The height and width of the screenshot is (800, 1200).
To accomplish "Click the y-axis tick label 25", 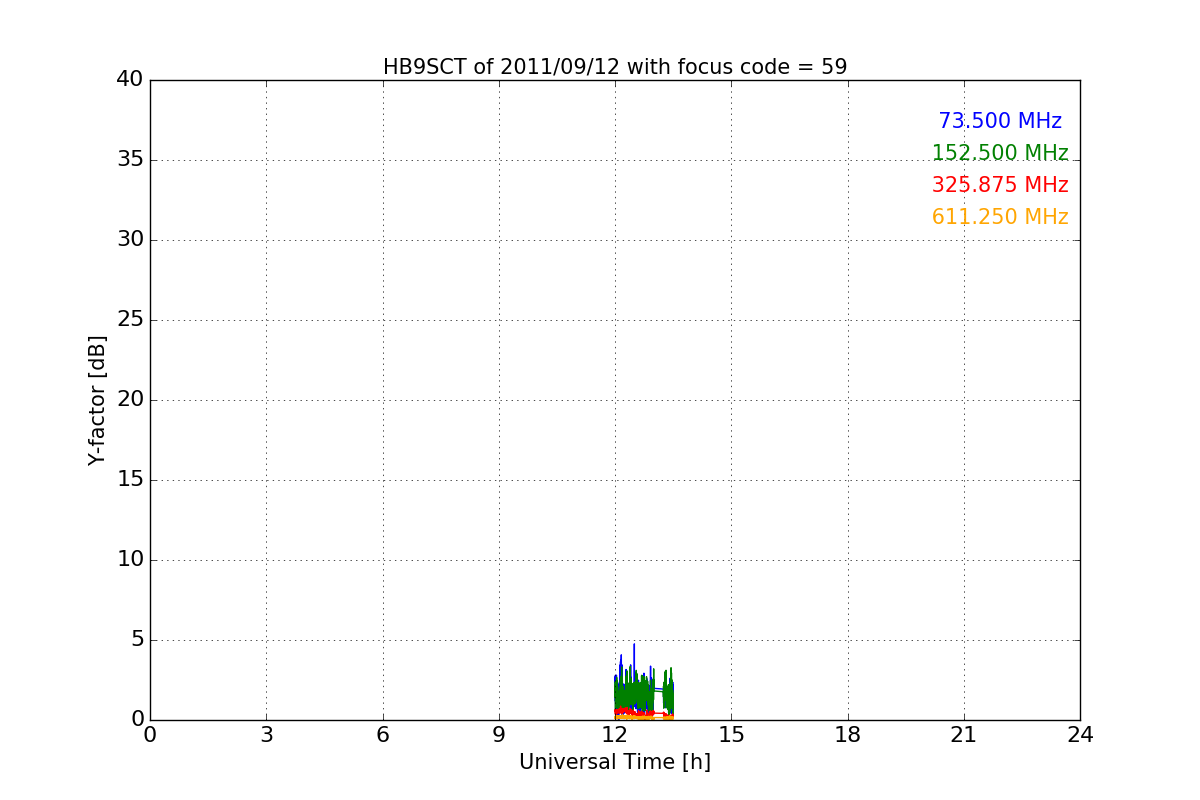I will [x=130, y=320].
